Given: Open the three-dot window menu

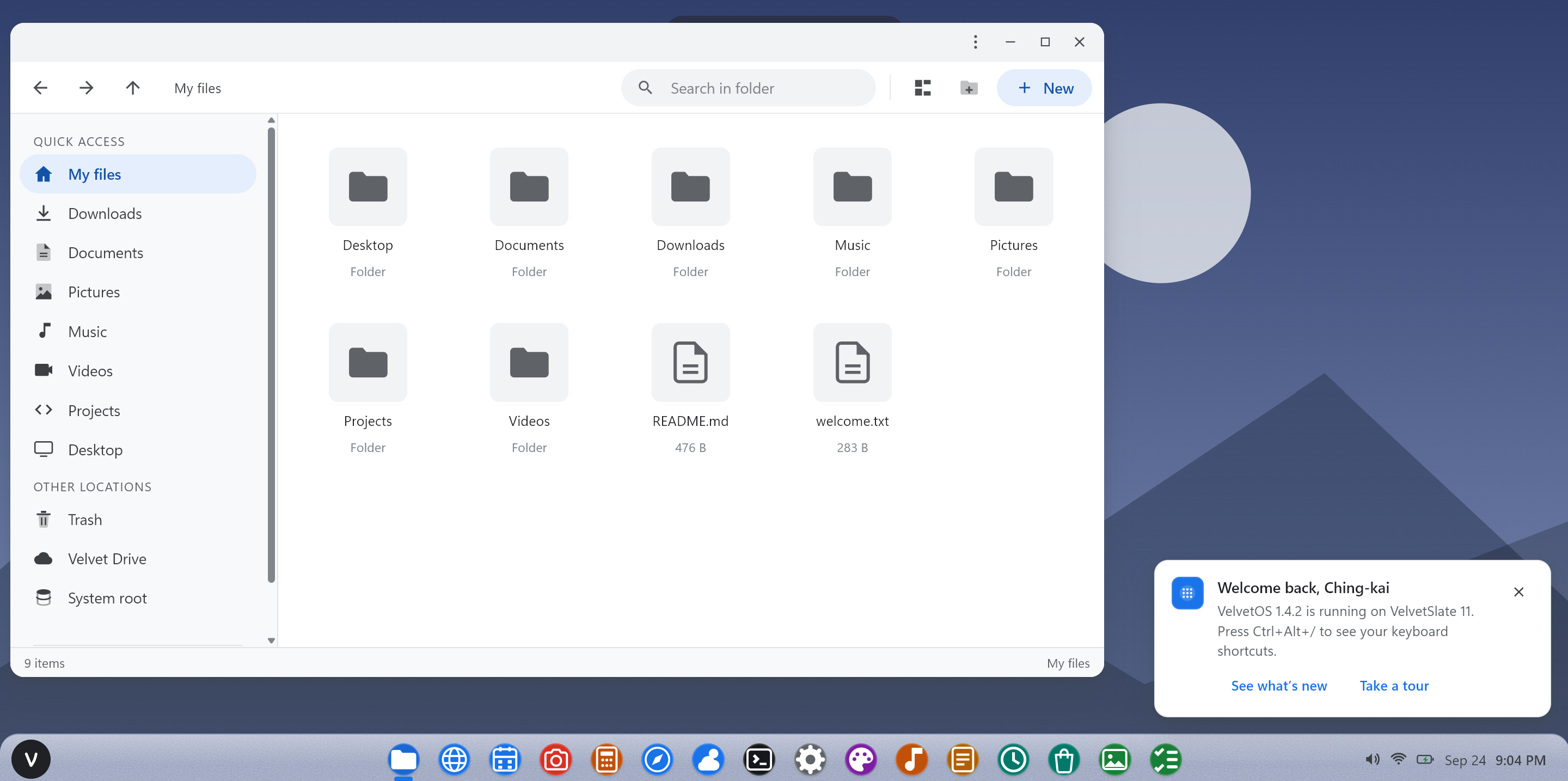Looking at the screenshot, I should [975, 42].
